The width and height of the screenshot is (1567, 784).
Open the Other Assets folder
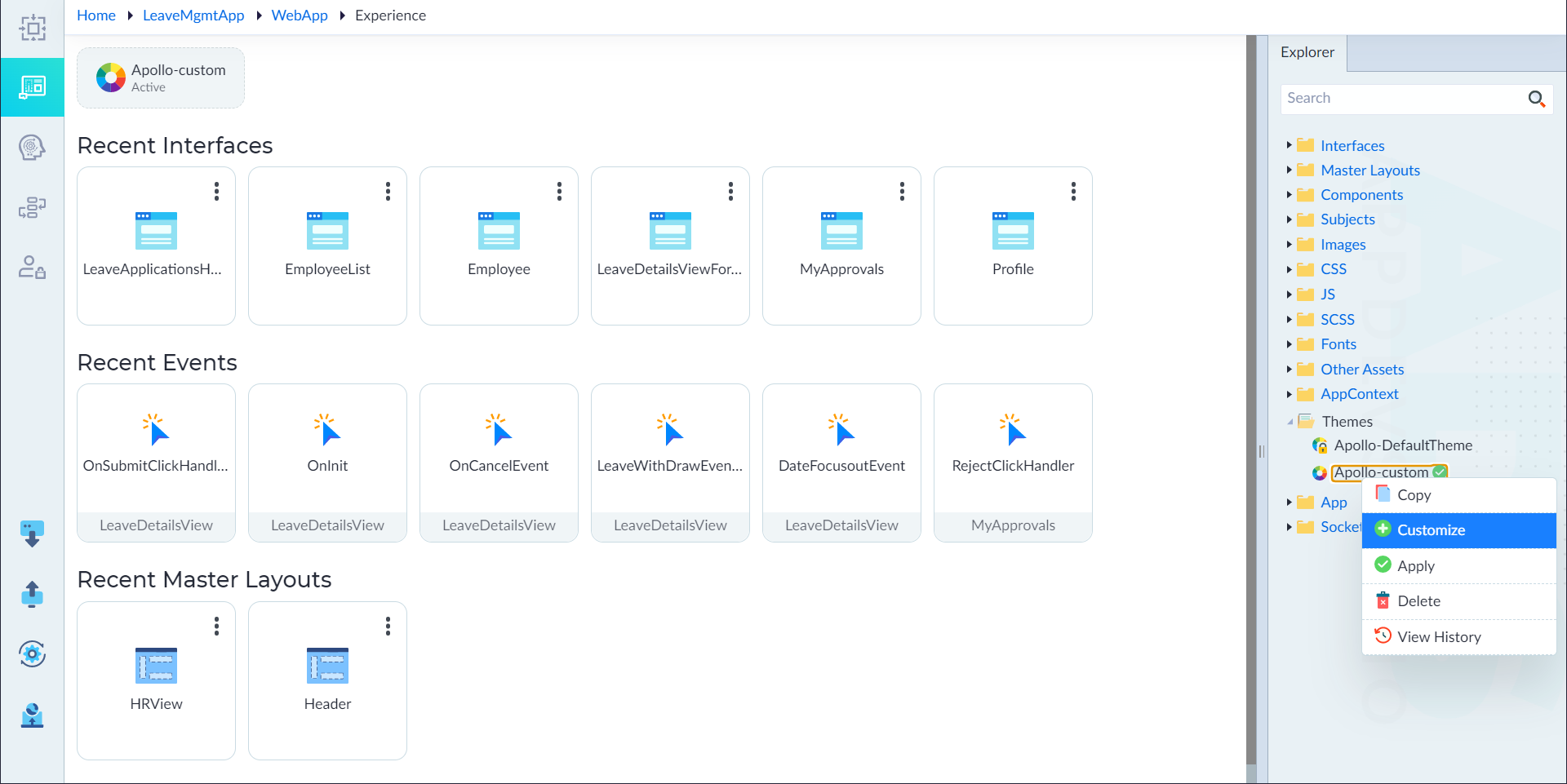point(1362,370)
